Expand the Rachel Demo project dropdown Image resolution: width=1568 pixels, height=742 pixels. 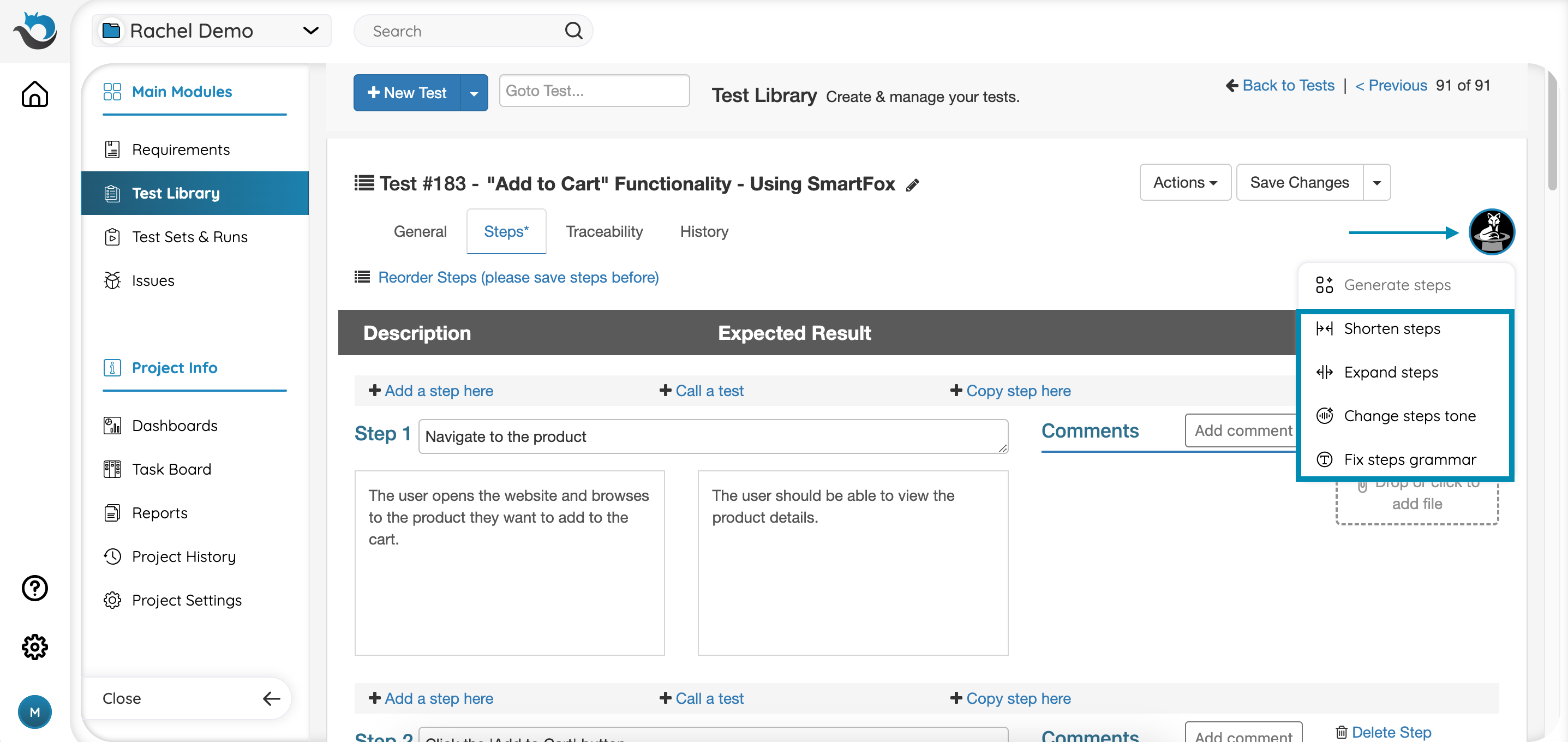(310, 31)
